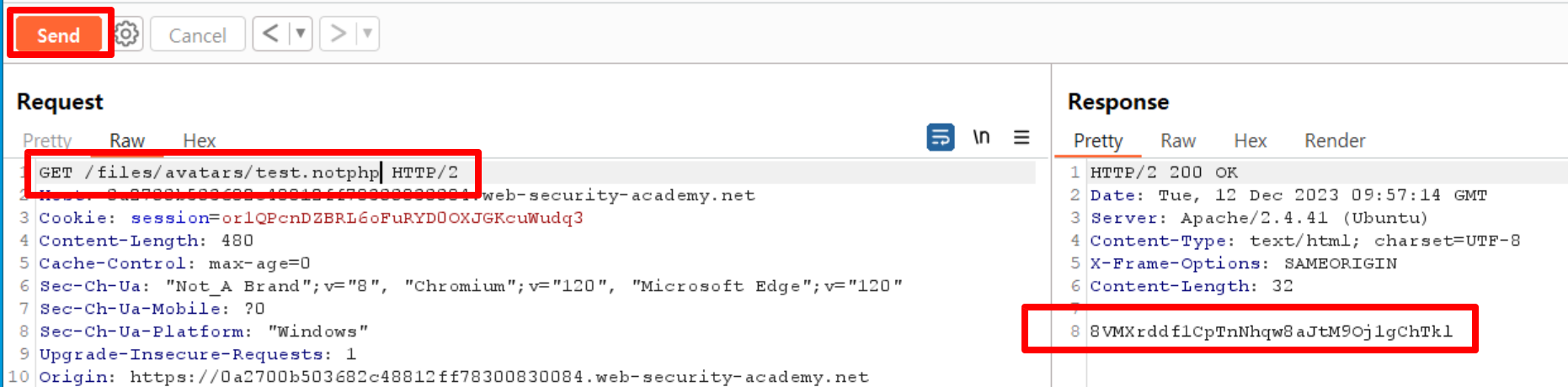Image resolution: width=1568 pixels, height=387 pixels.
Task: Go back to previous request arrow
Action: (x=270, y=34)
